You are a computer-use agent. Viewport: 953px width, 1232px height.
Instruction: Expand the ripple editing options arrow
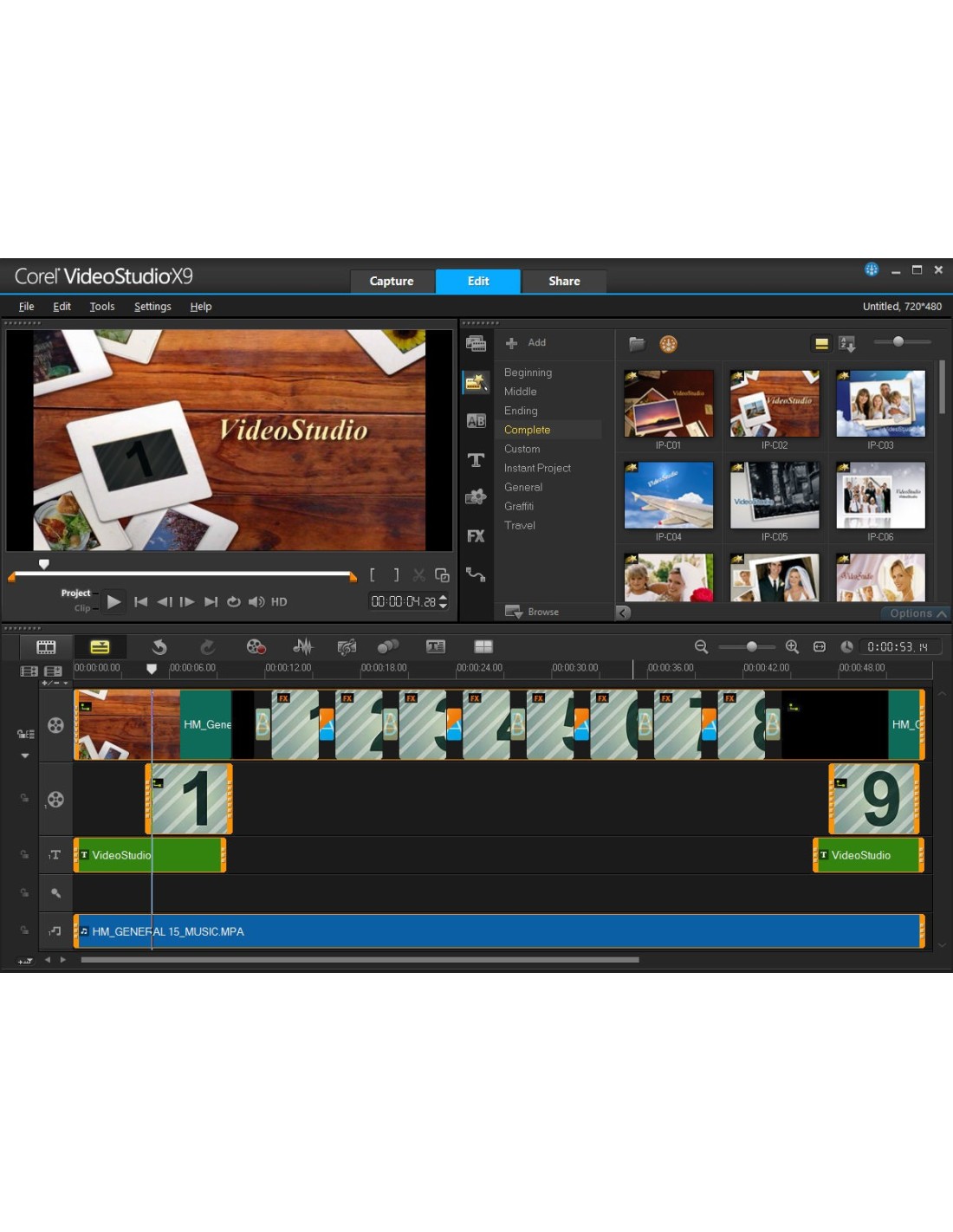tap(25, 755)
